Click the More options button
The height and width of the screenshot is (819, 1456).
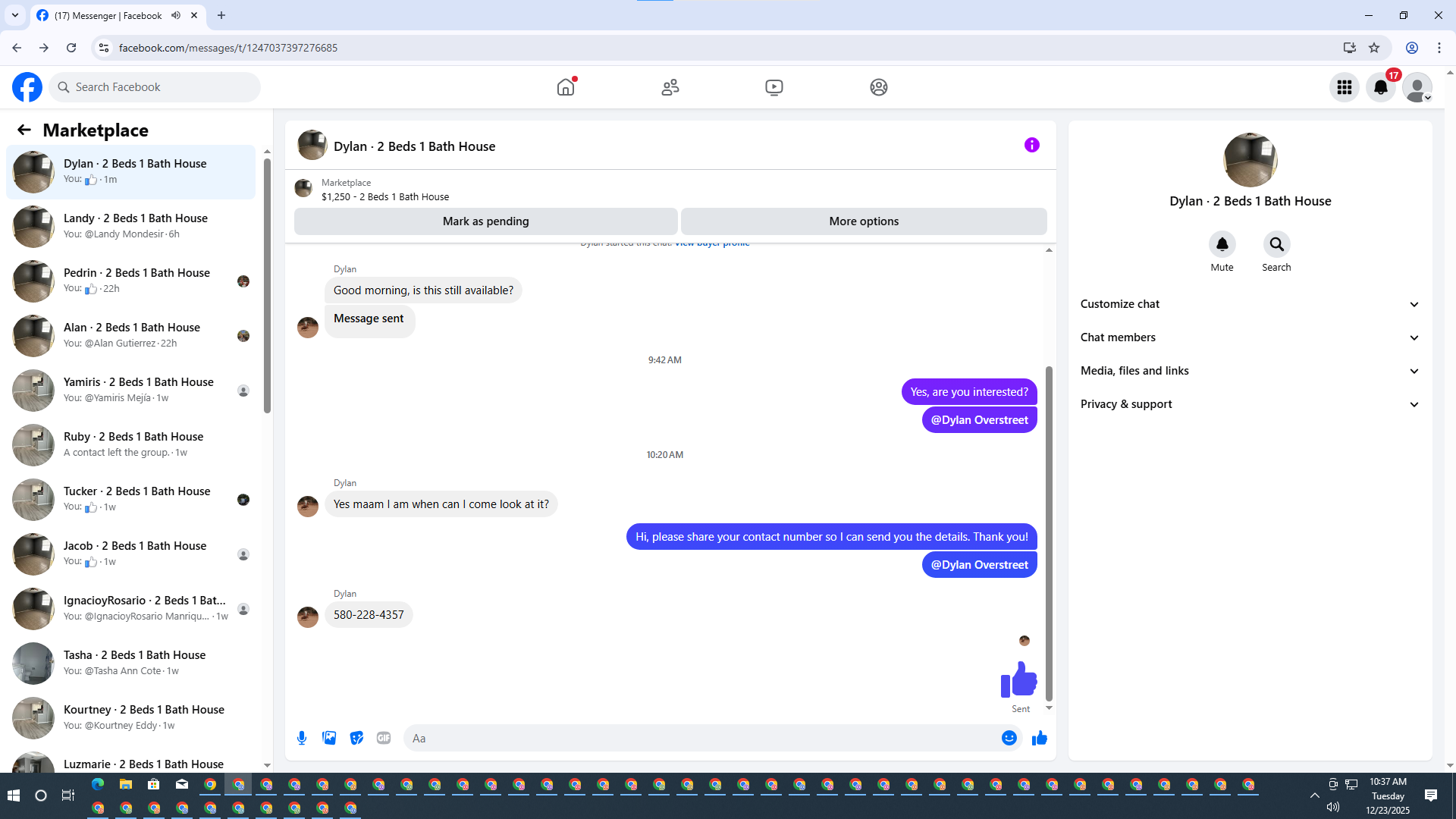pyautogui.click(x=863, y=221)
